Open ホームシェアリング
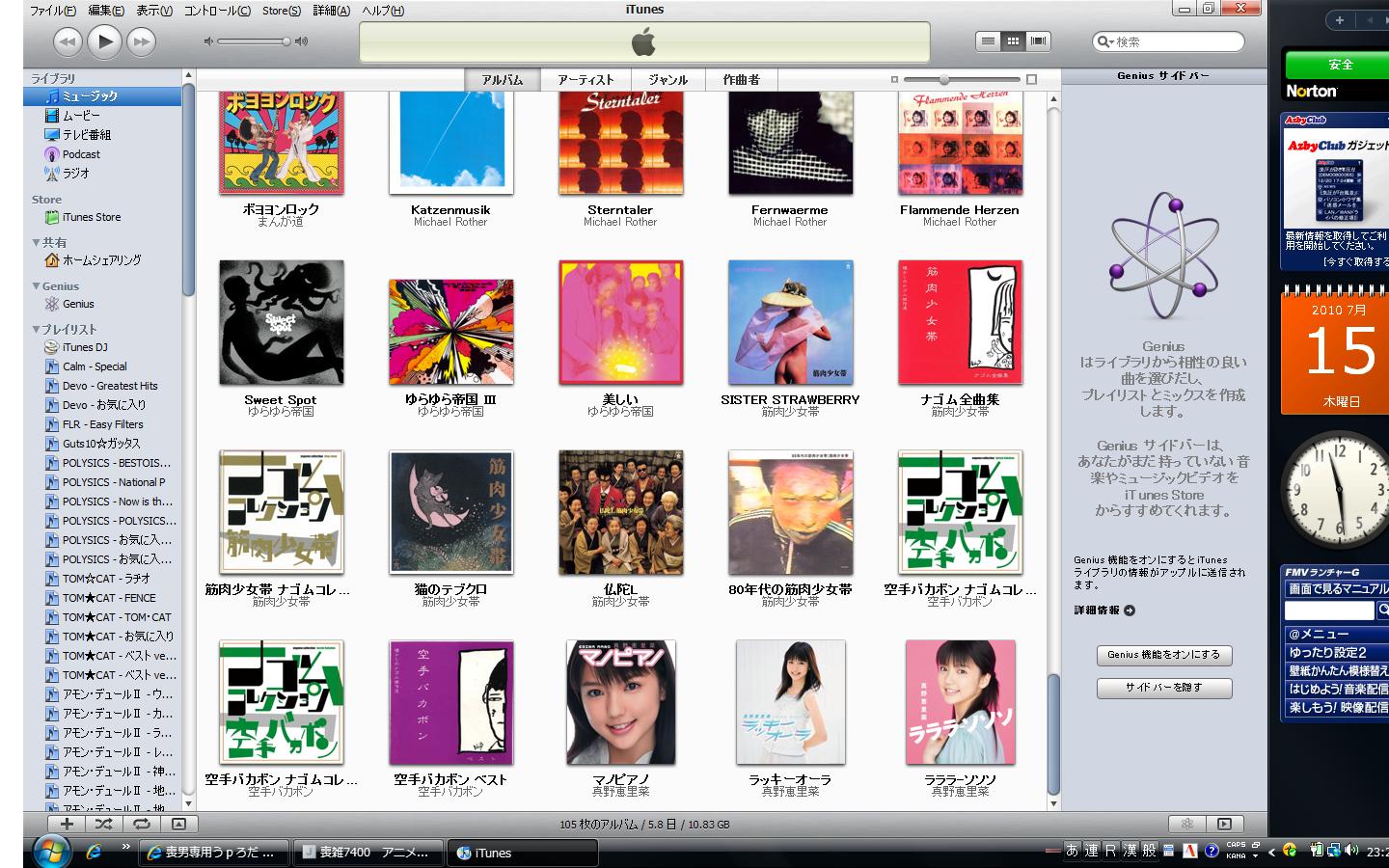Screen dimensions: 1389x868 pos(102,260)
